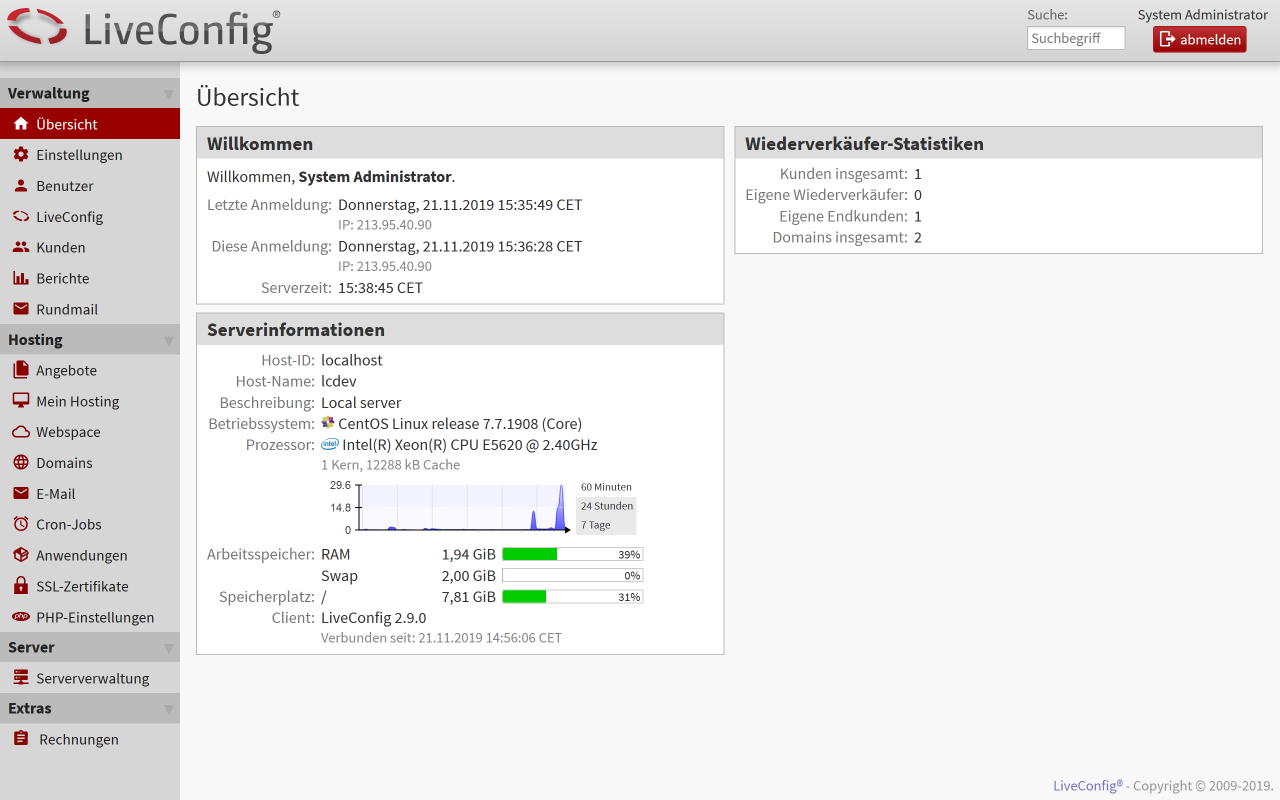Collapse the Hosting section arrow
1280x800 pixels.
[168, 341]
